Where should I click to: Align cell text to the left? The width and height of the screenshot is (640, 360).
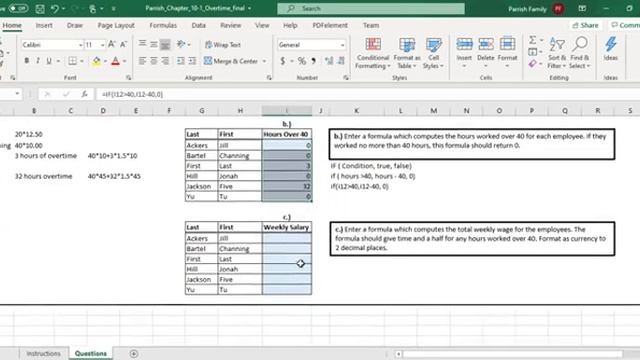pyautogui.click(x=142, y=61)
